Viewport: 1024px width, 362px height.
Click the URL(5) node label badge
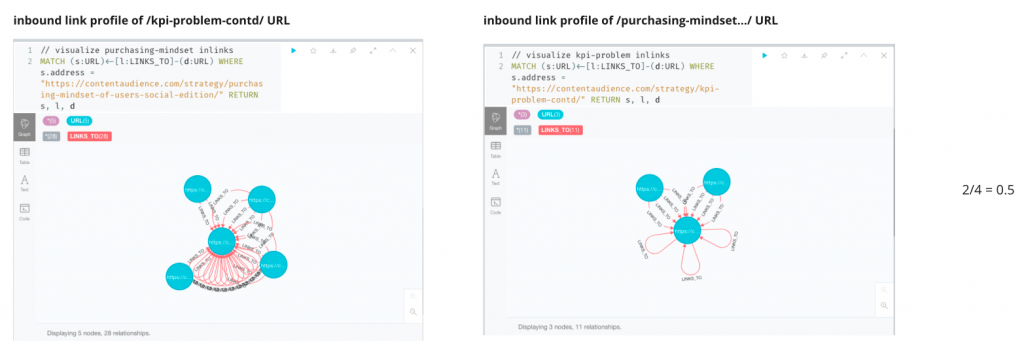point(79,121)
